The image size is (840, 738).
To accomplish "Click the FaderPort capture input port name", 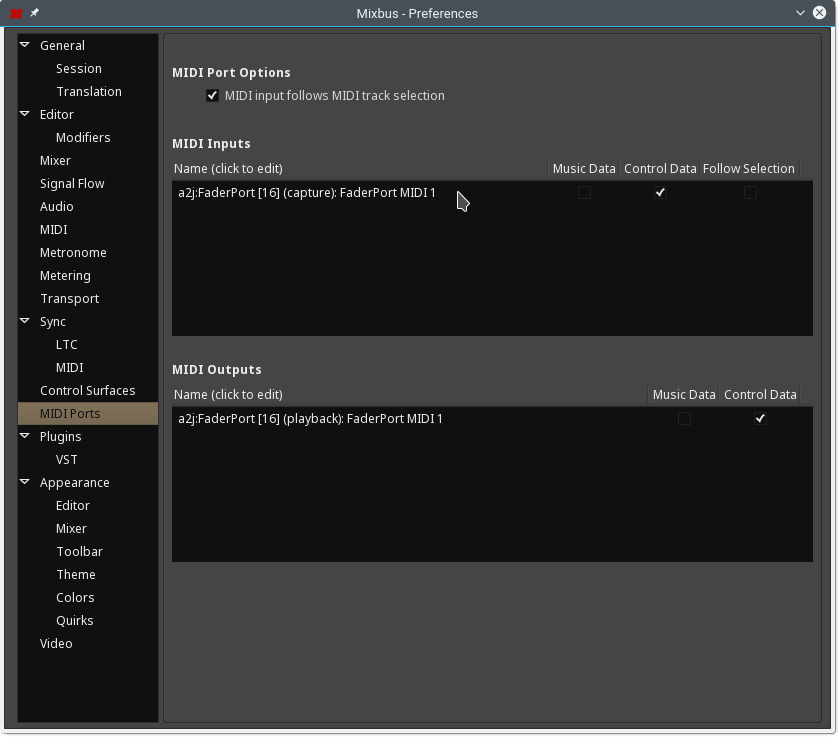I will (x=307, y=193).
